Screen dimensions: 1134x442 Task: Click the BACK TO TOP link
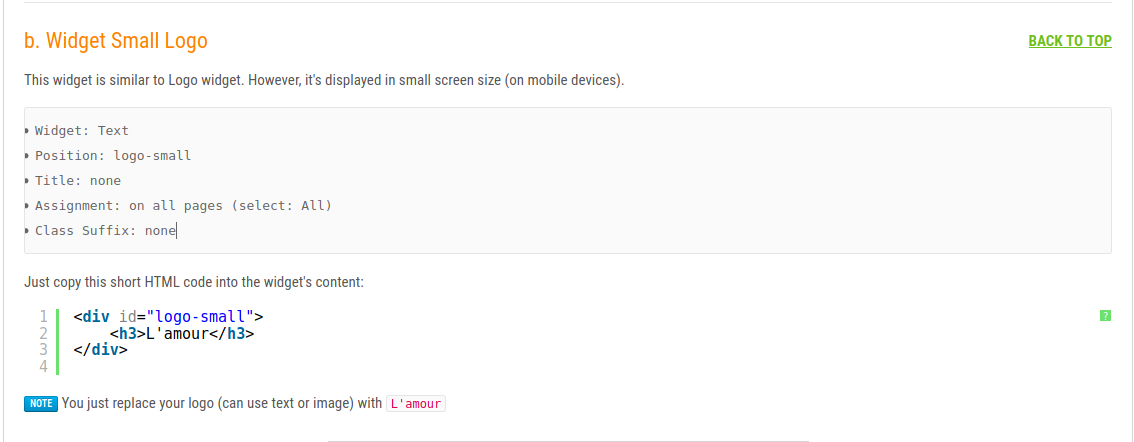click(1069, 41)
